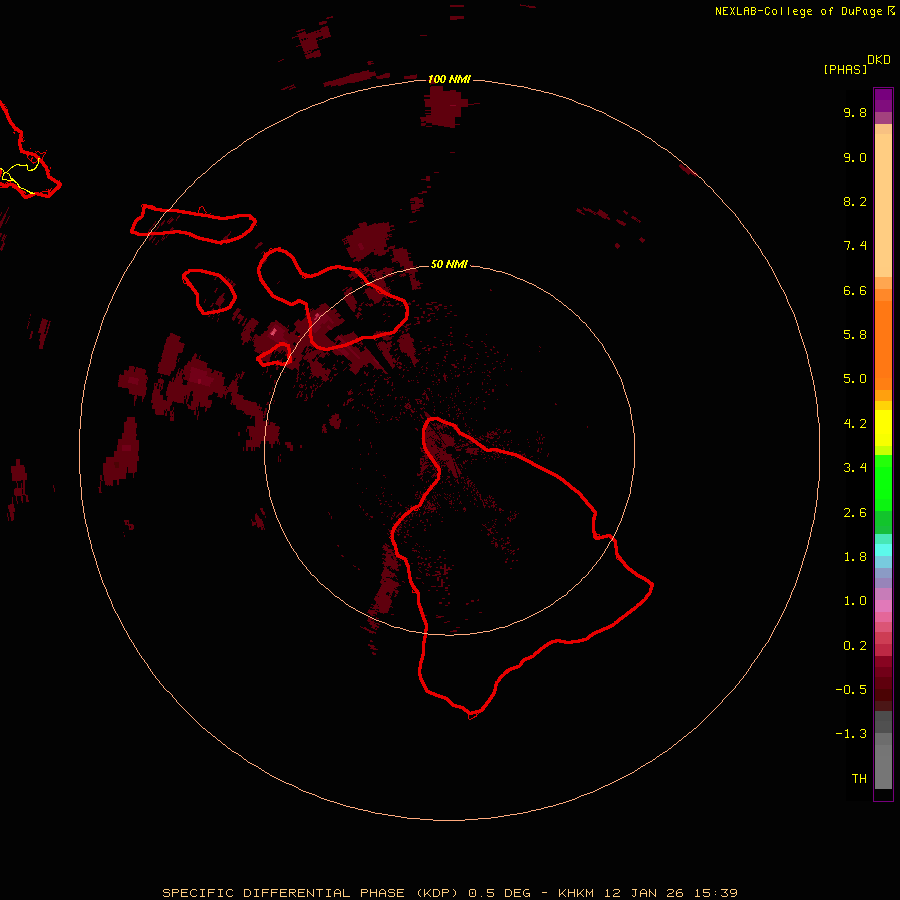Pick the peach segment of the color bar

click(x=883, y=204)
